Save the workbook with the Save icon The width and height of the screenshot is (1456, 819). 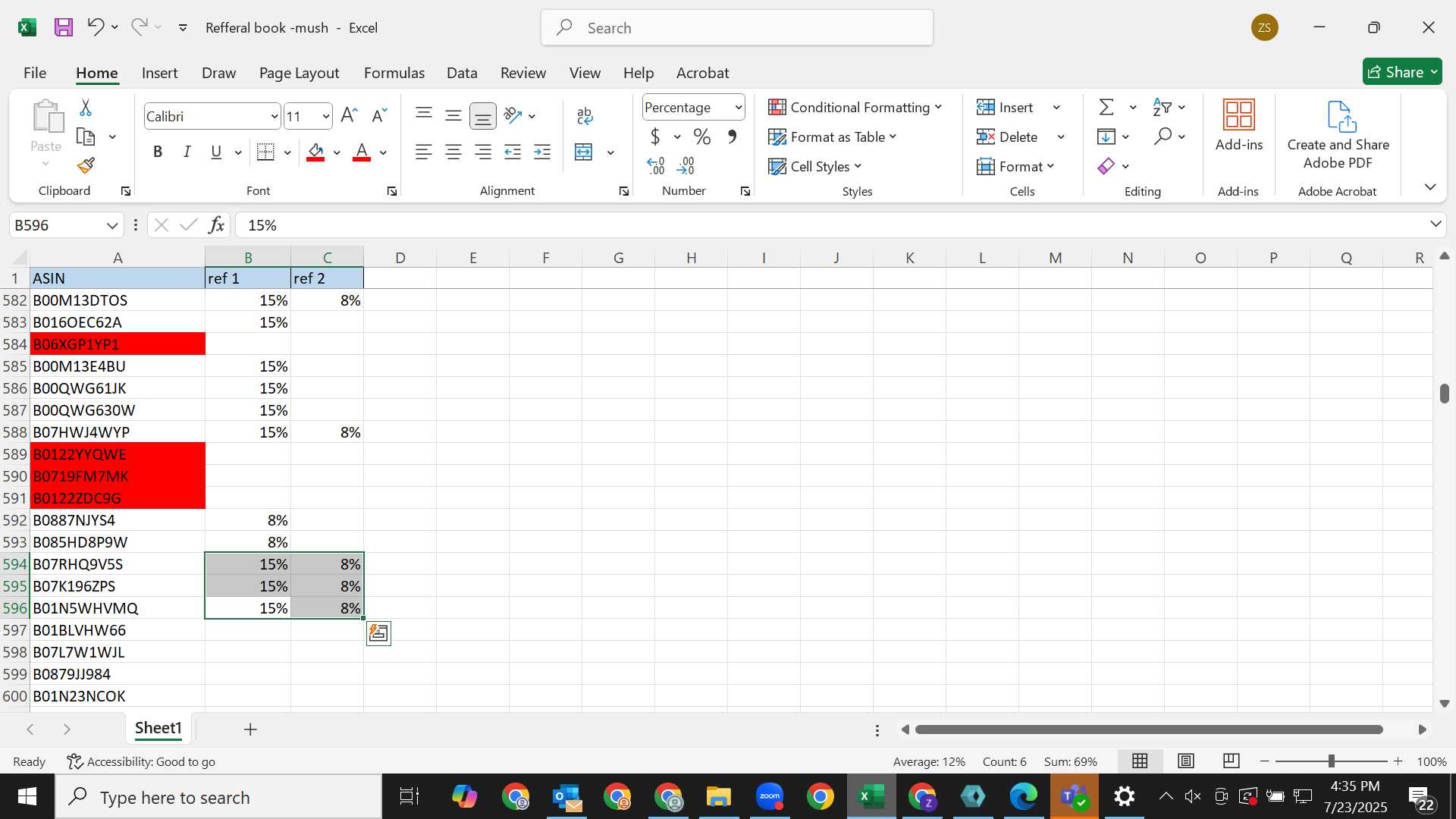coord(64,28)
